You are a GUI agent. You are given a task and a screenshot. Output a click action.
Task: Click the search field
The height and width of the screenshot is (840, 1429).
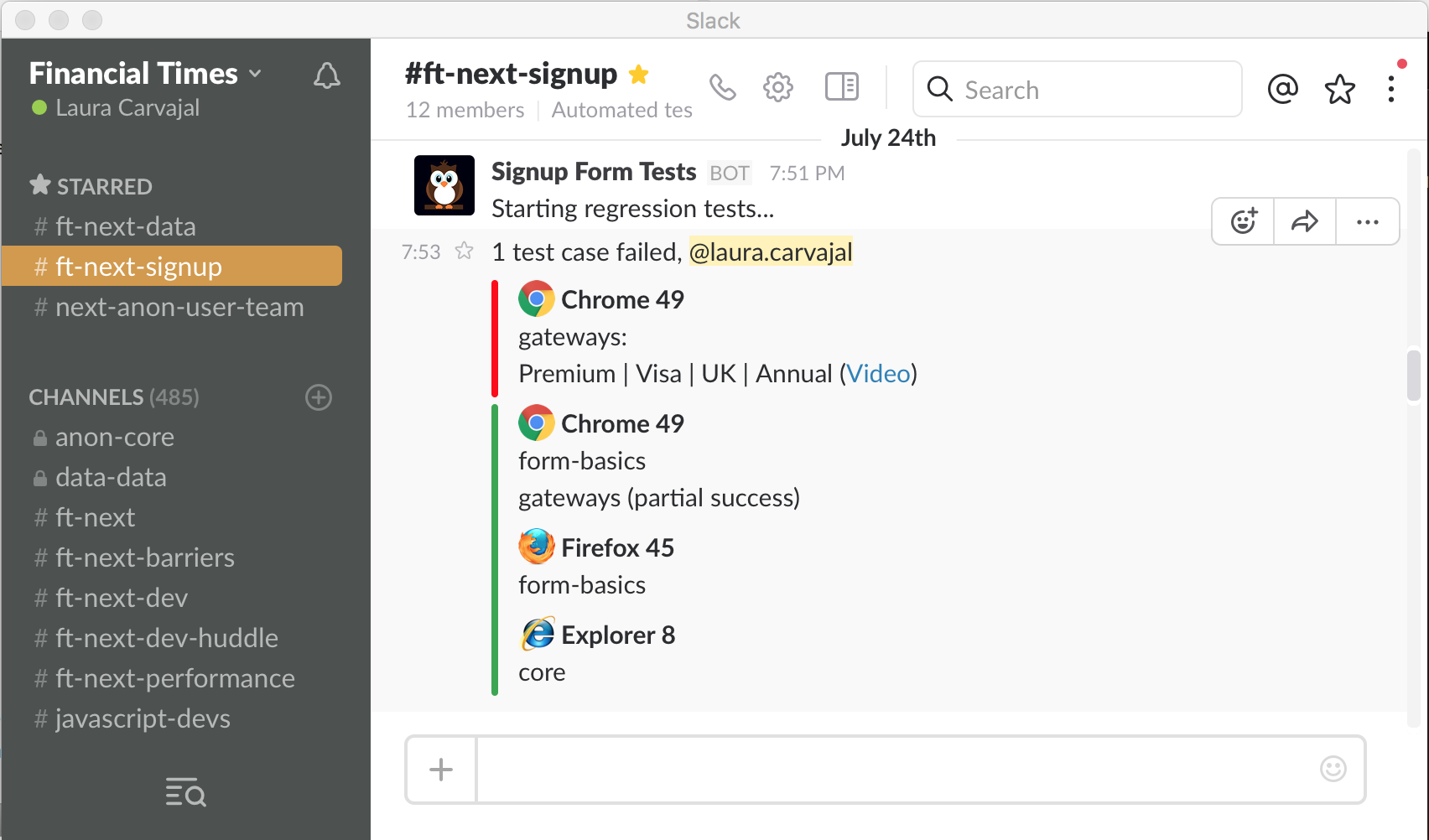click(1077, 89)
